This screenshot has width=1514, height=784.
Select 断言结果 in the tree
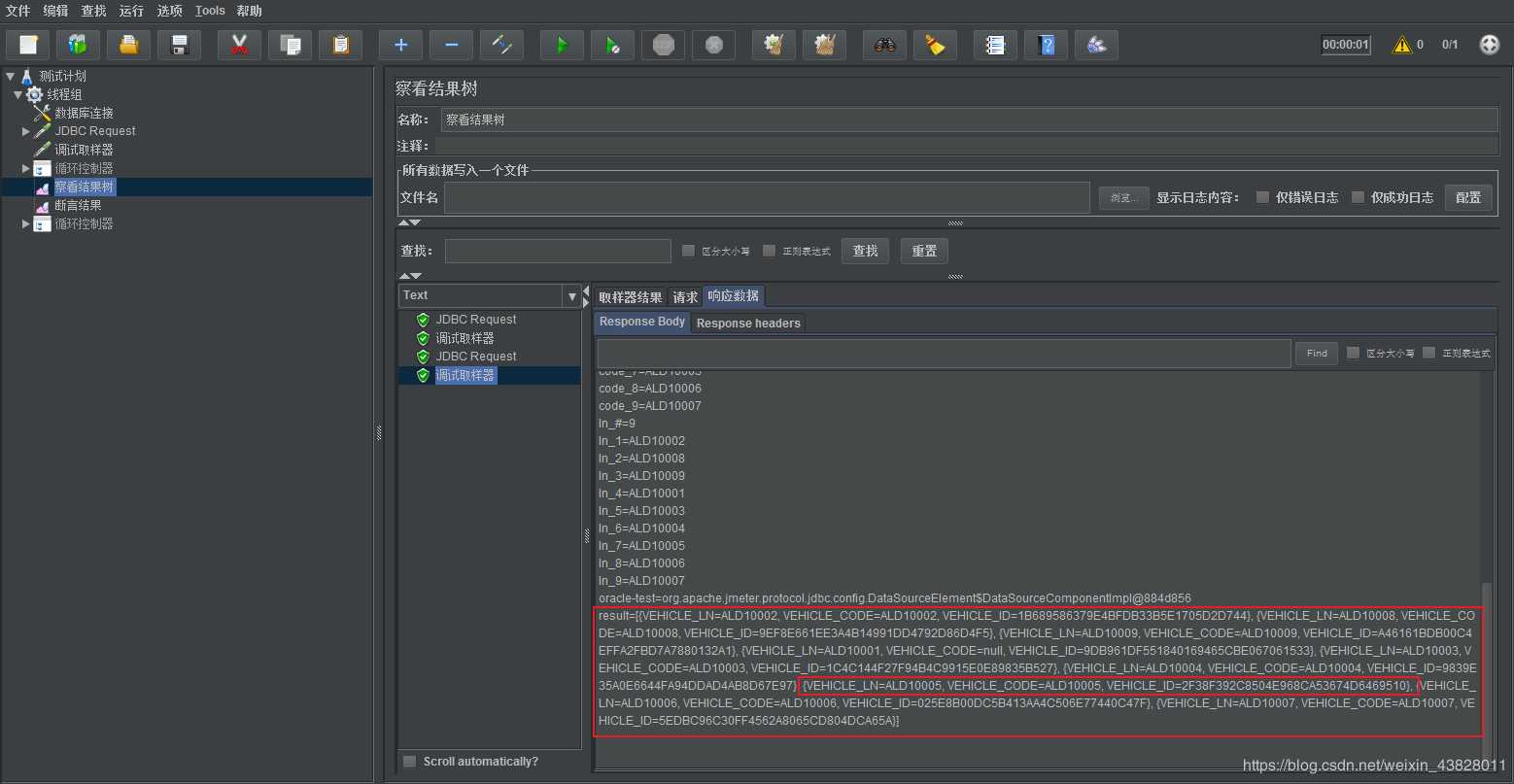78,205
